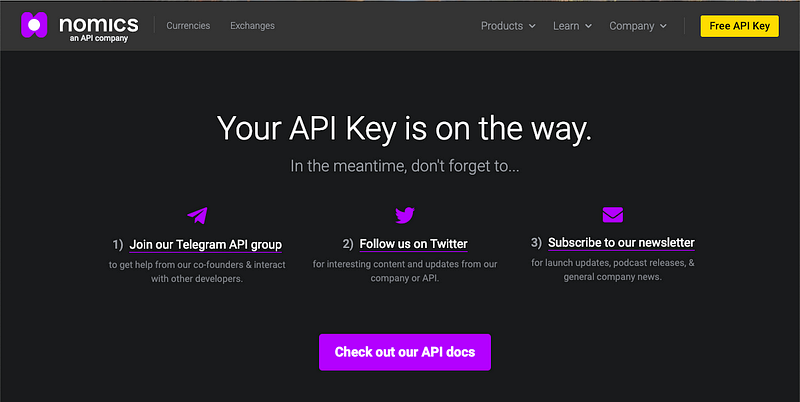Click the chevron next to Products
This screenshot has height=402, width=800.
(x=532, y=26)
